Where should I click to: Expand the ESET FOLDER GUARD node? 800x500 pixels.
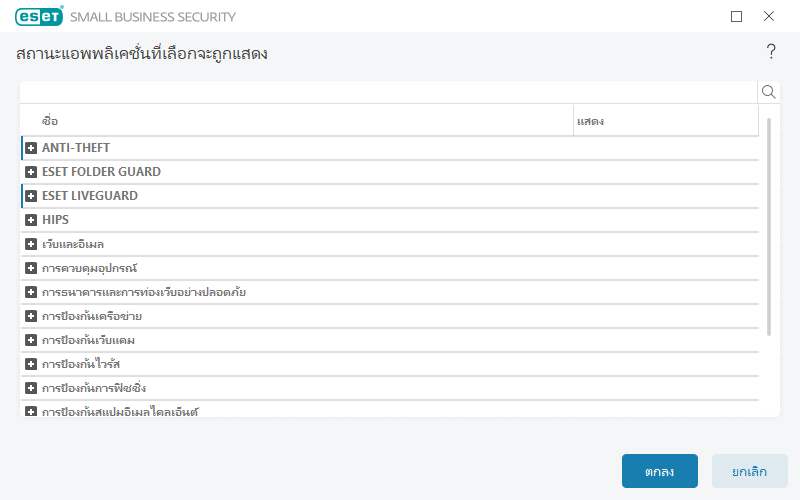coord(31,172)
